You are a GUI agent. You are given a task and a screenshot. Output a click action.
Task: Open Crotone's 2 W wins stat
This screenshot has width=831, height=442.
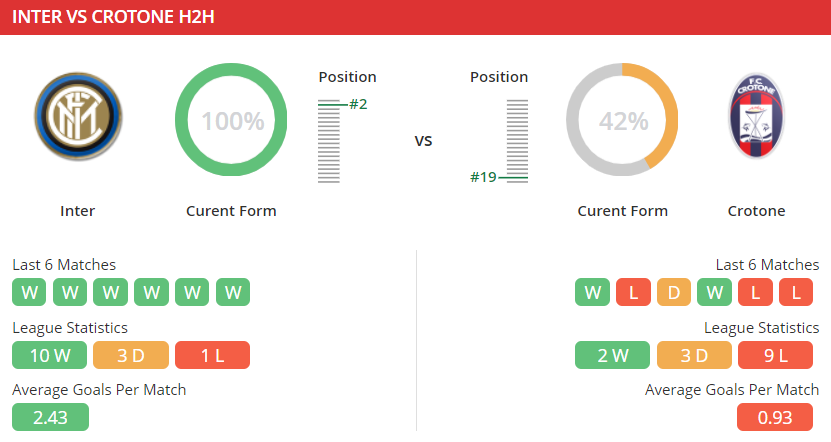point(612,355)
